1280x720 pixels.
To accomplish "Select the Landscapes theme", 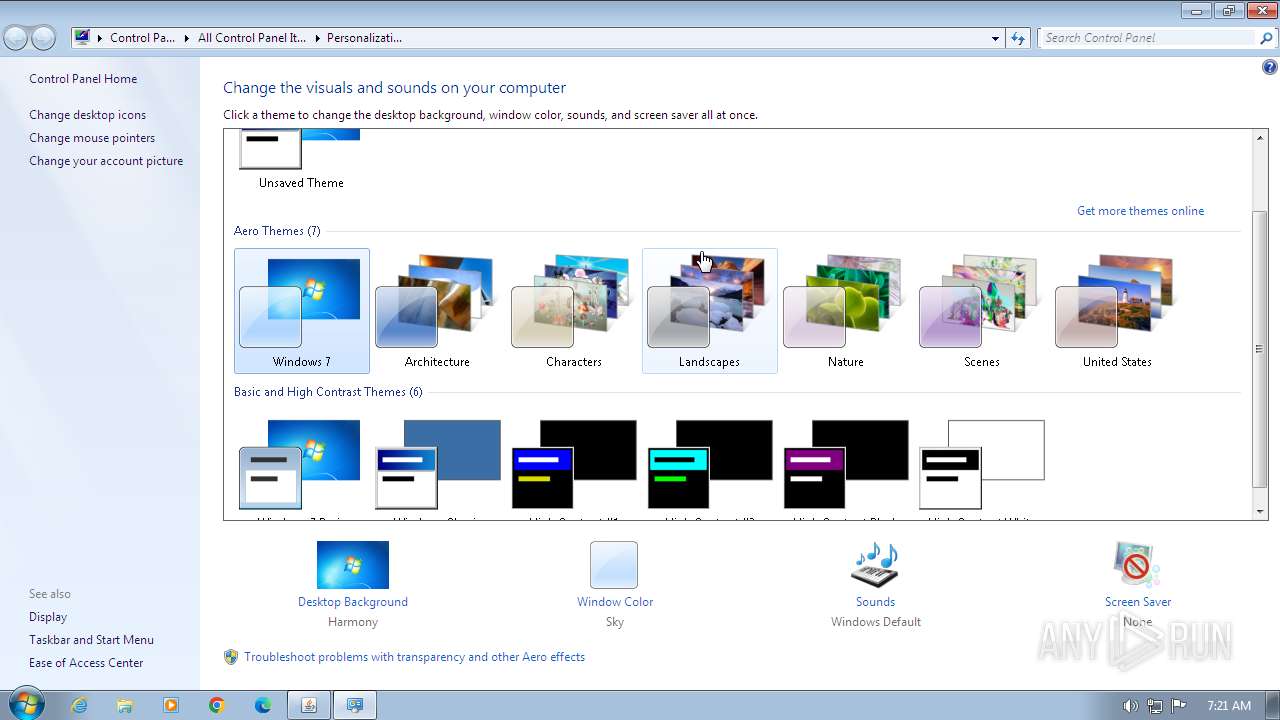I will point(709,311).
